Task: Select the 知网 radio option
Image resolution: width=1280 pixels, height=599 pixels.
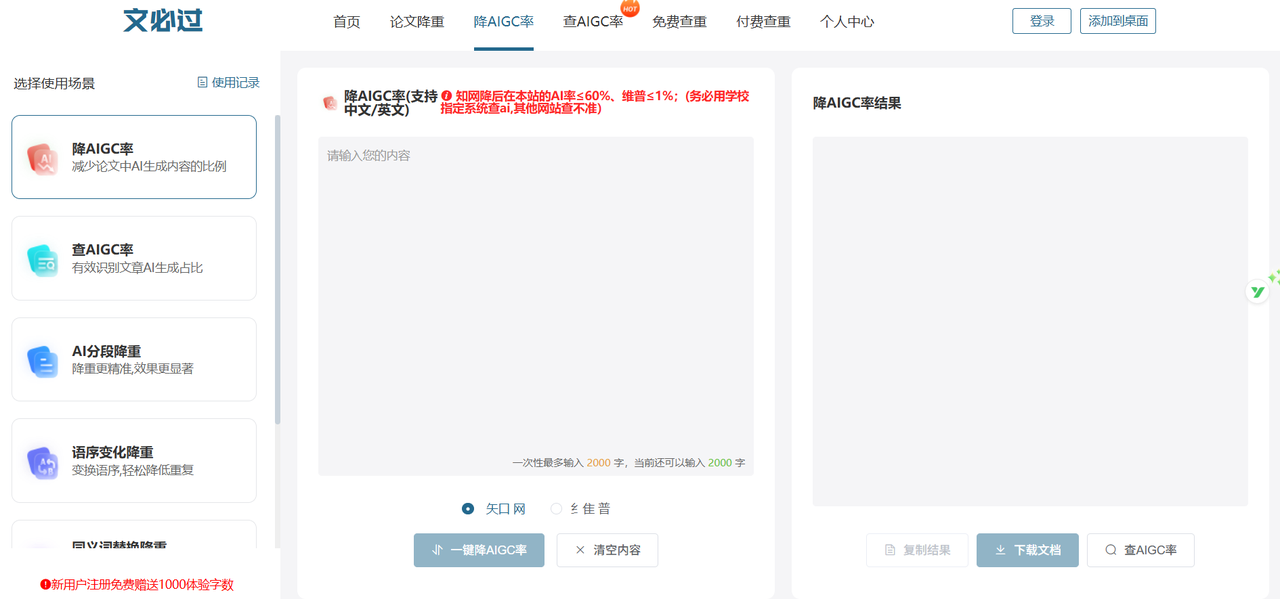Action: point(468,509)
